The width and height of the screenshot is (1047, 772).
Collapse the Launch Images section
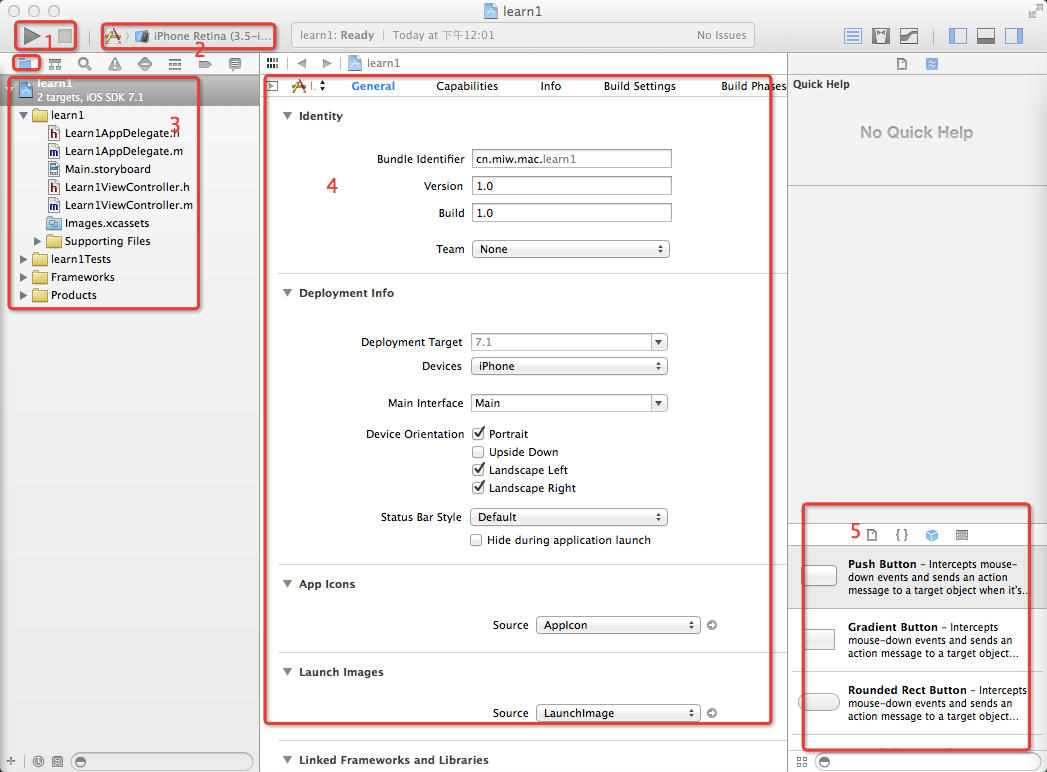(287, 672)
